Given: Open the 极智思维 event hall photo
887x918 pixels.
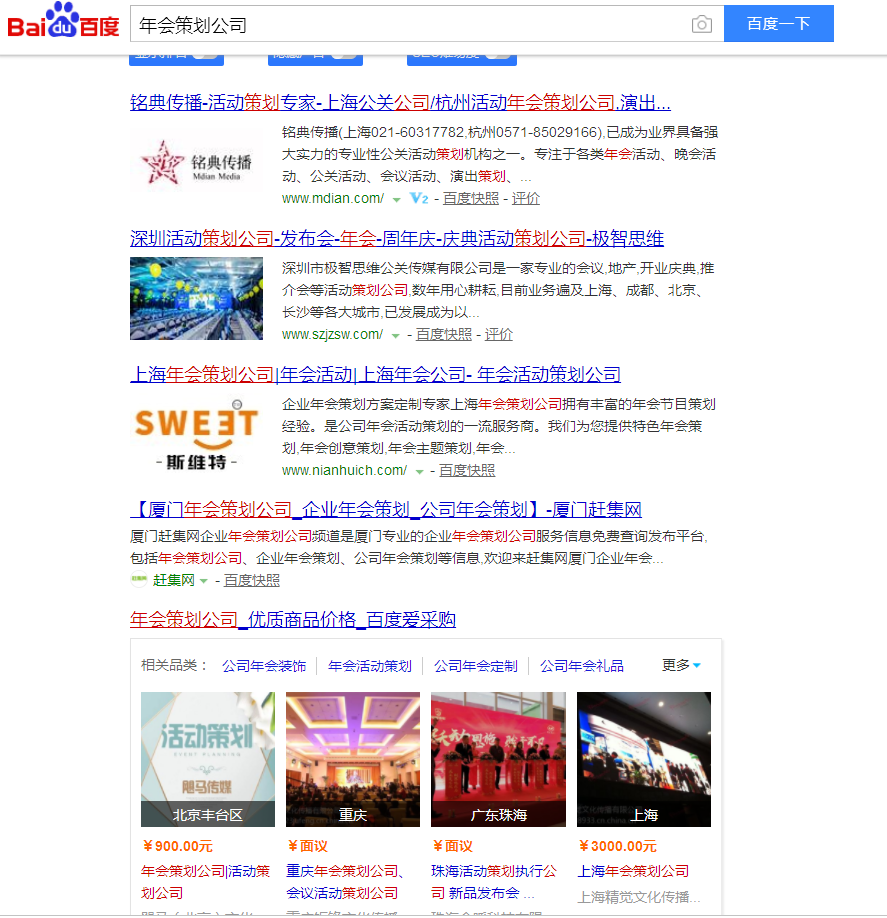Looking at the screenshot, I should click(x=197, y=298).
